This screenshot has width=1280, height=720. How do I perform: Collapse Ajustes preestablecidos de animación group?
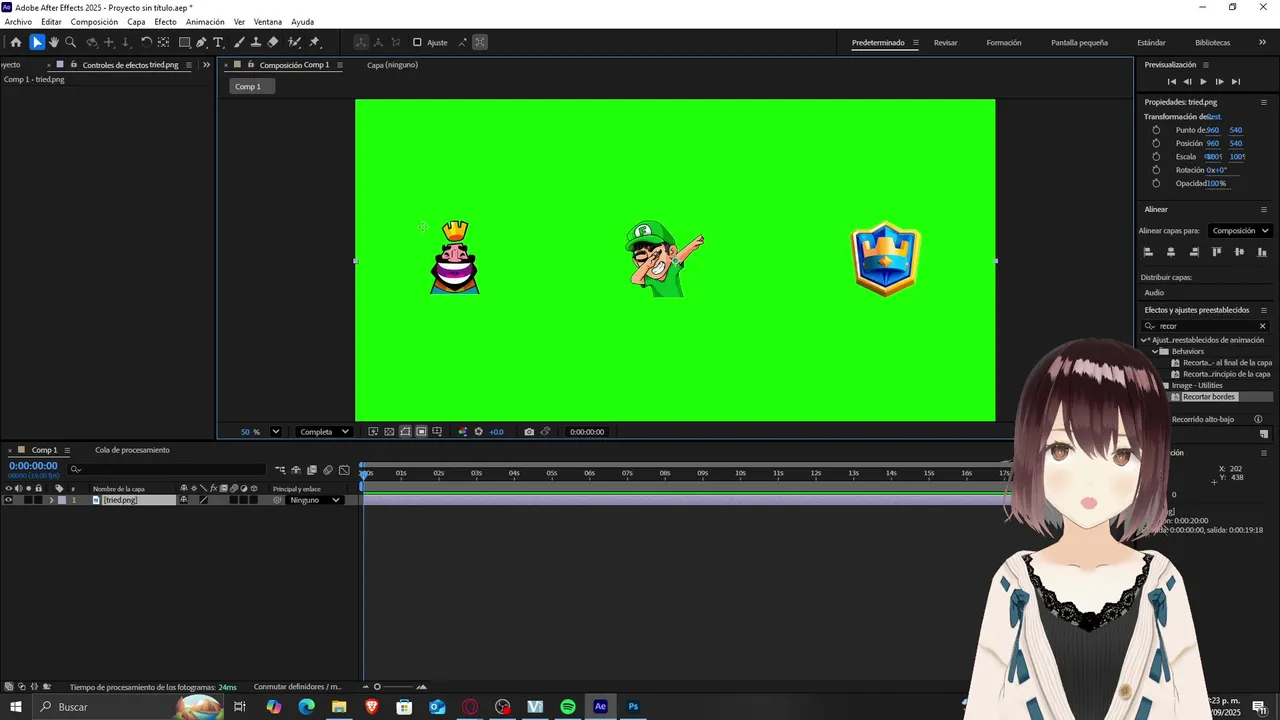(1146, 340)
